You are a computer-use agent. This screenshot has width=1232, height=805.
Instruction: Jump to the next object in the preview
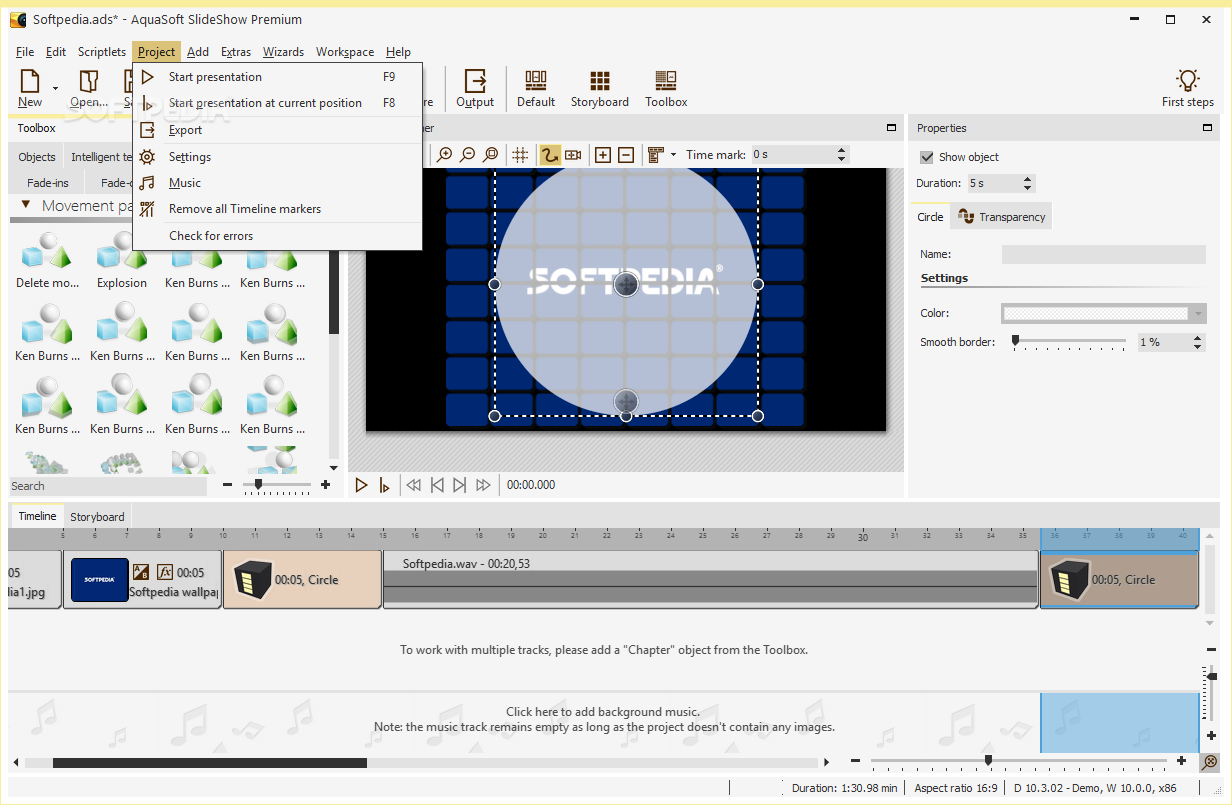(x=460, y=485)
